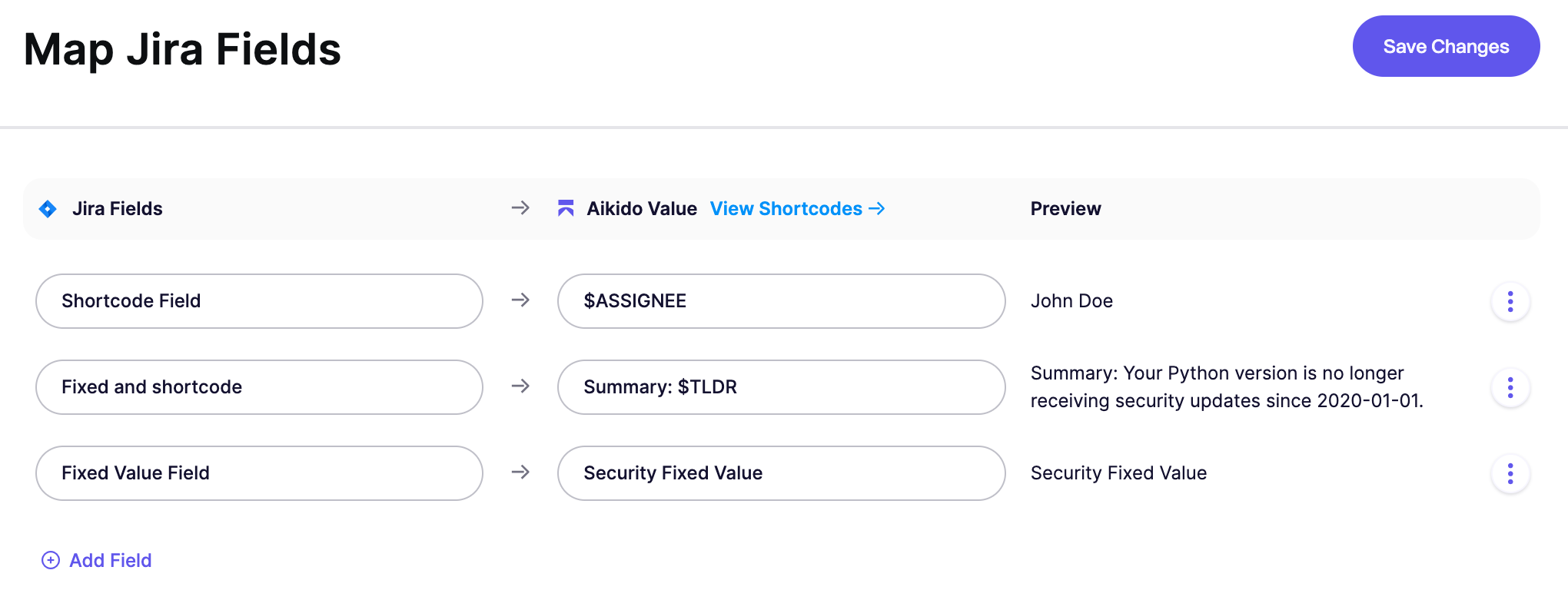This screenshot has height=610, width=1568.
Task: Click the header arrow between Jira and Aikido
Action: click(520, 208)
